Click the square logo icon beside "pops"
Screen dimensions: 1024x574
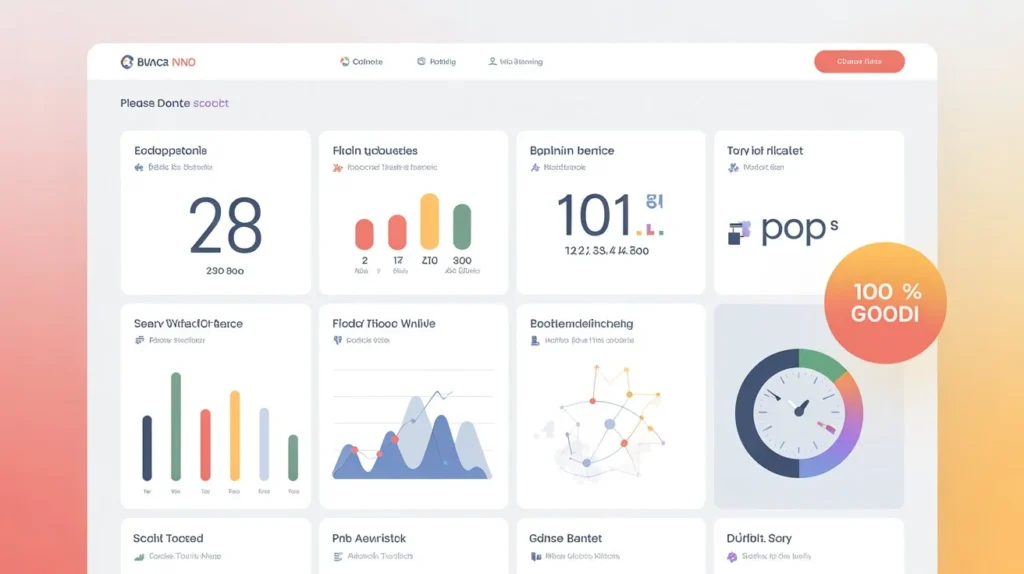click(x=738, y=232)
